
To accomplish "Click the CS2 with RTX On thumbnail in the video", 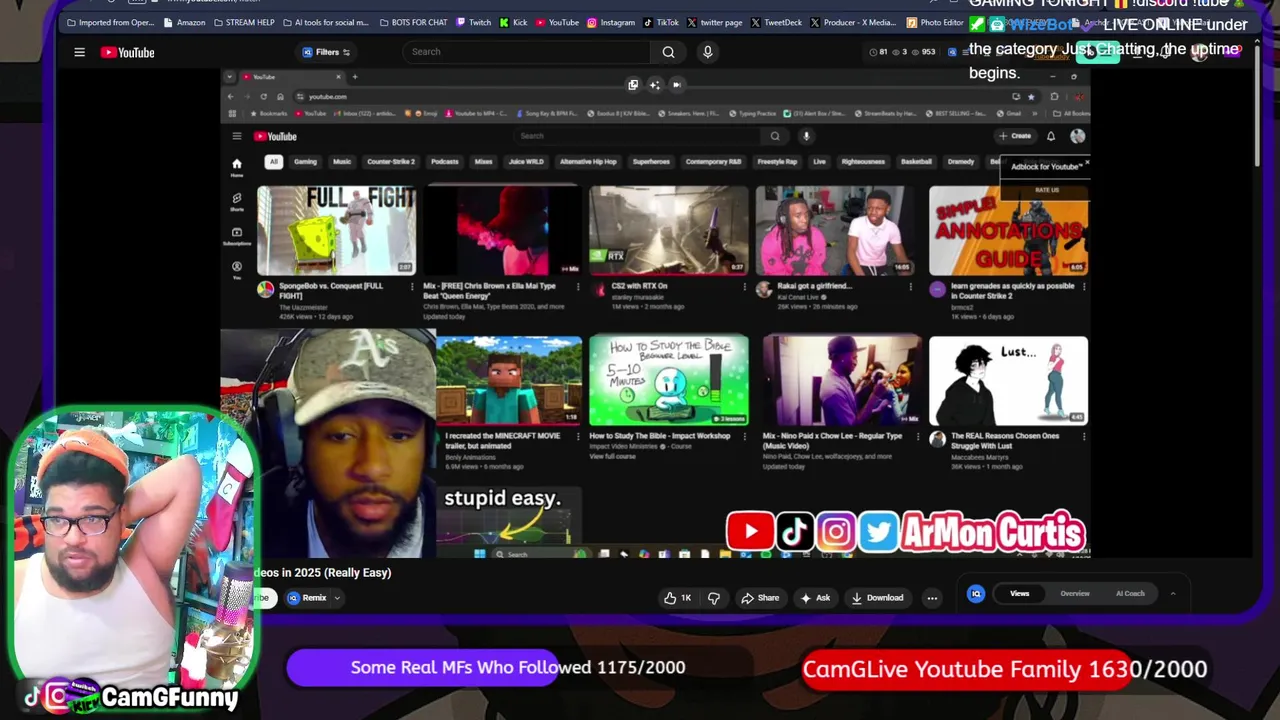I will [668, 230].
